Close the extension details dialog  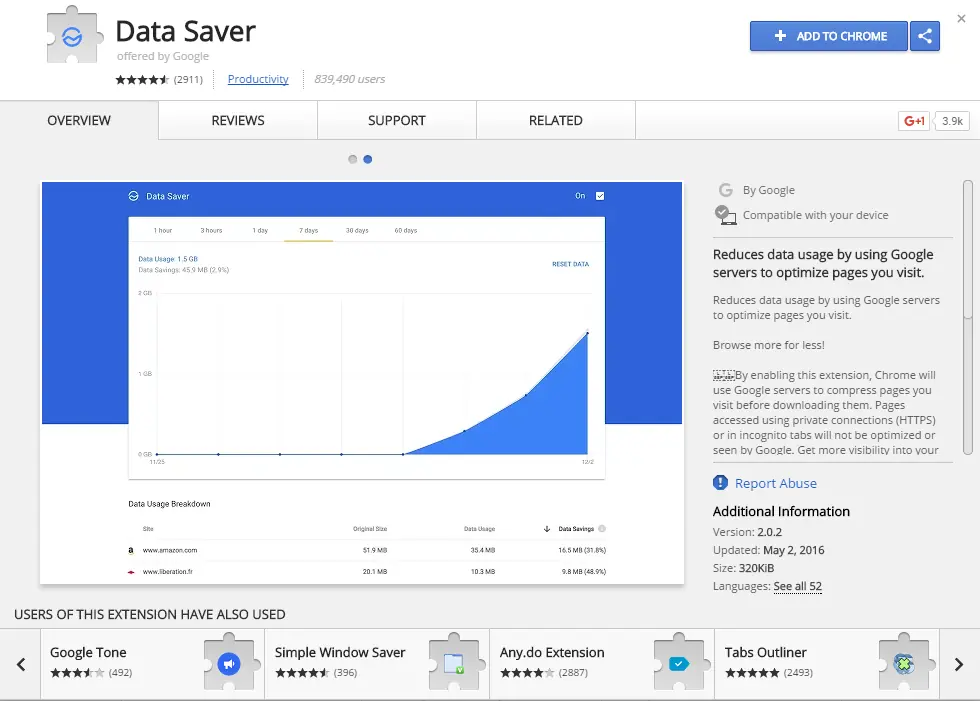point(961,18)
